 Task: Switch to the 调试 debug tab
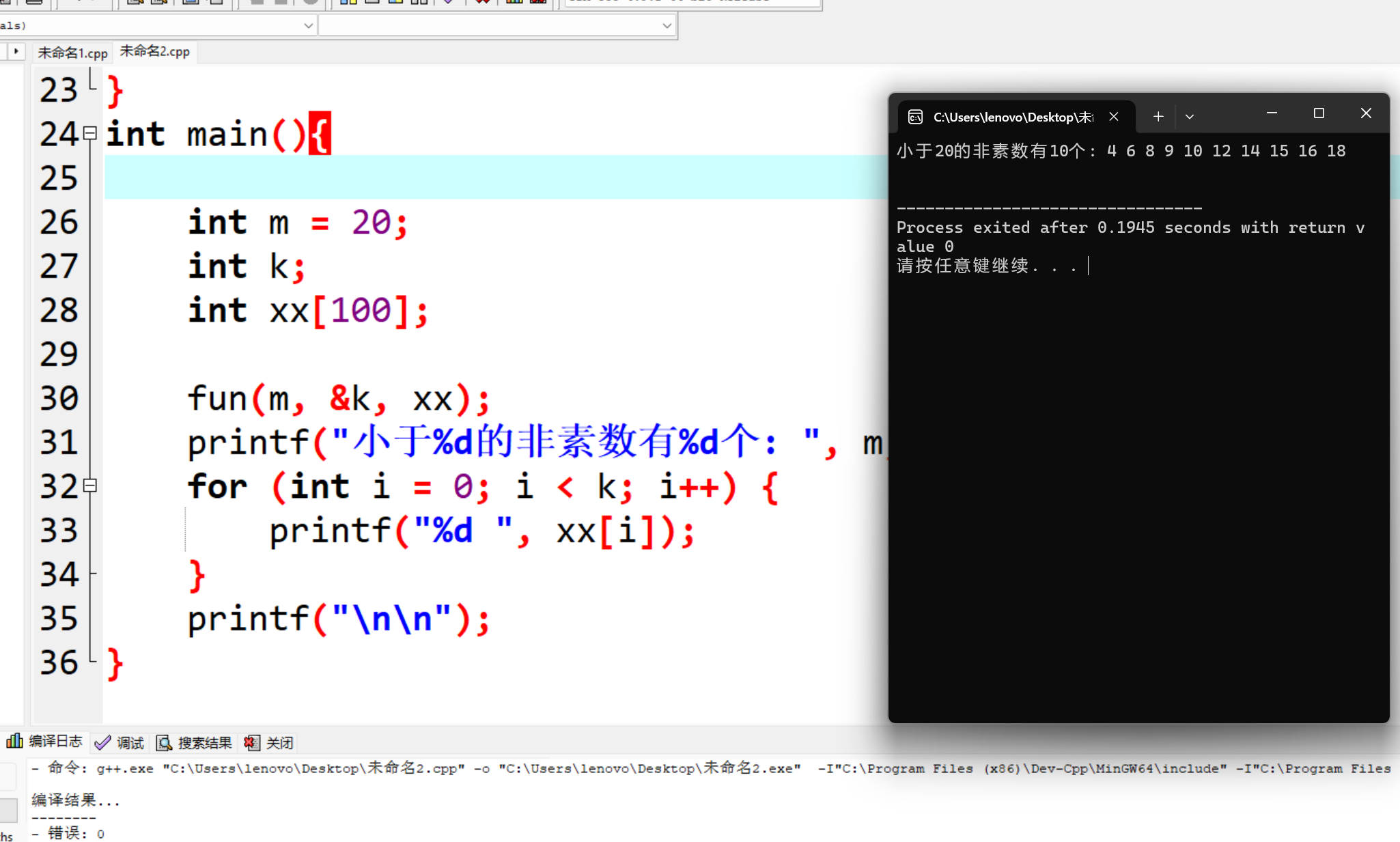(x=120, y=743)
